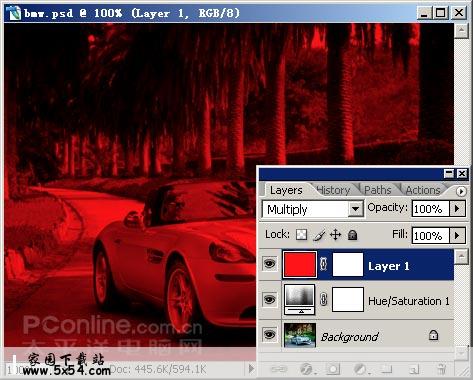Open the Layers panel options menu arrow
This screenshot has height=380, width=473.
461,191
